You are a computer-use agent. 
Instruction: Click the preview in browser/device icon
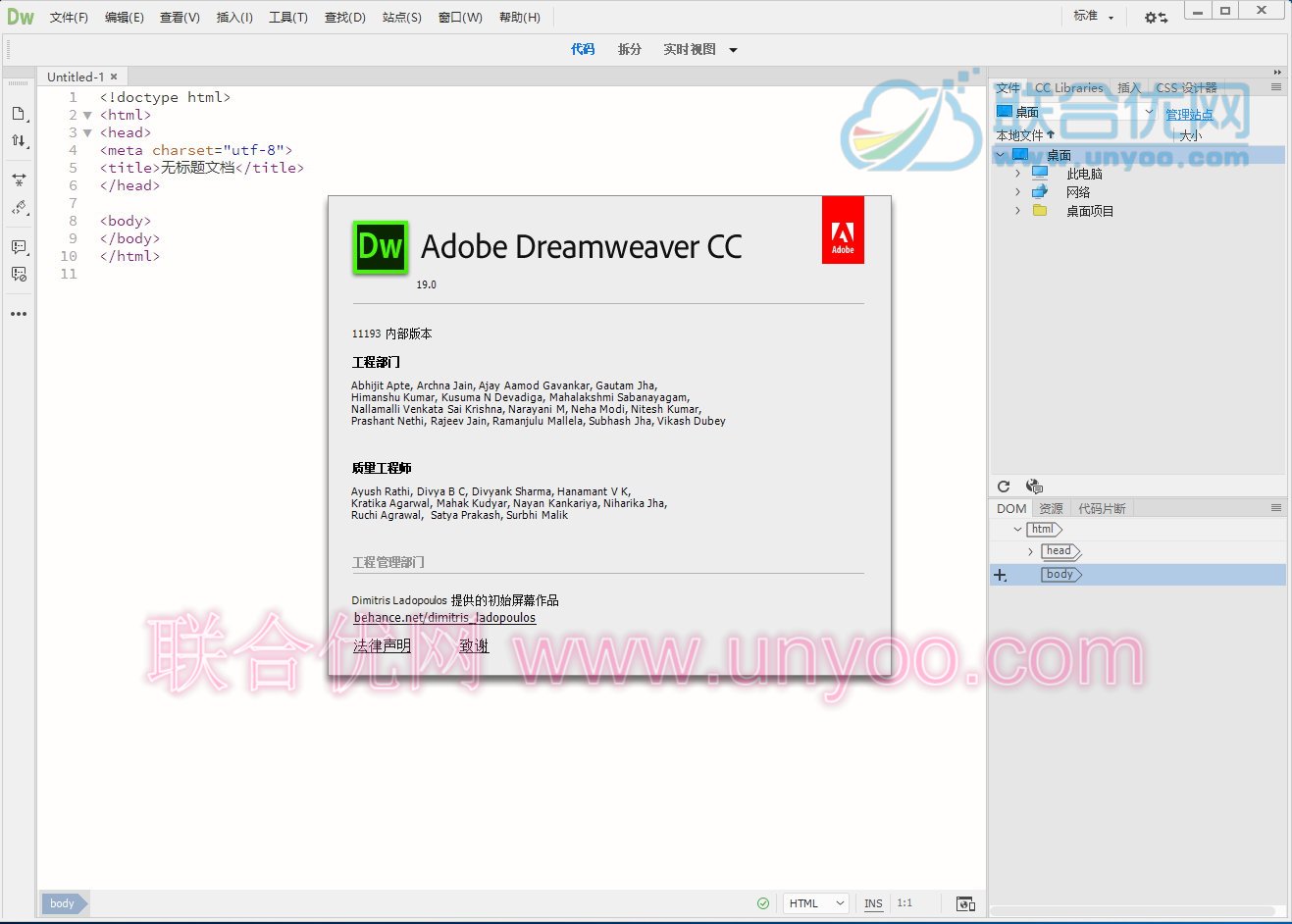[965, 903]
